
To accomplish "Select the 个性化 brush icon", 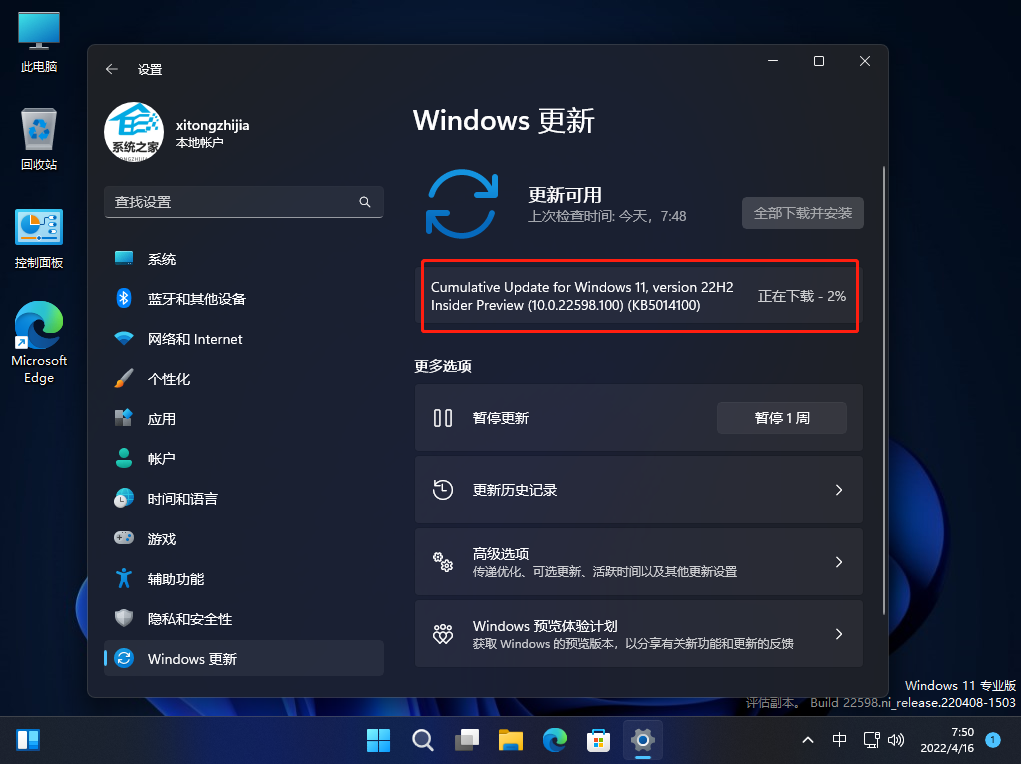I will point(124,378).
